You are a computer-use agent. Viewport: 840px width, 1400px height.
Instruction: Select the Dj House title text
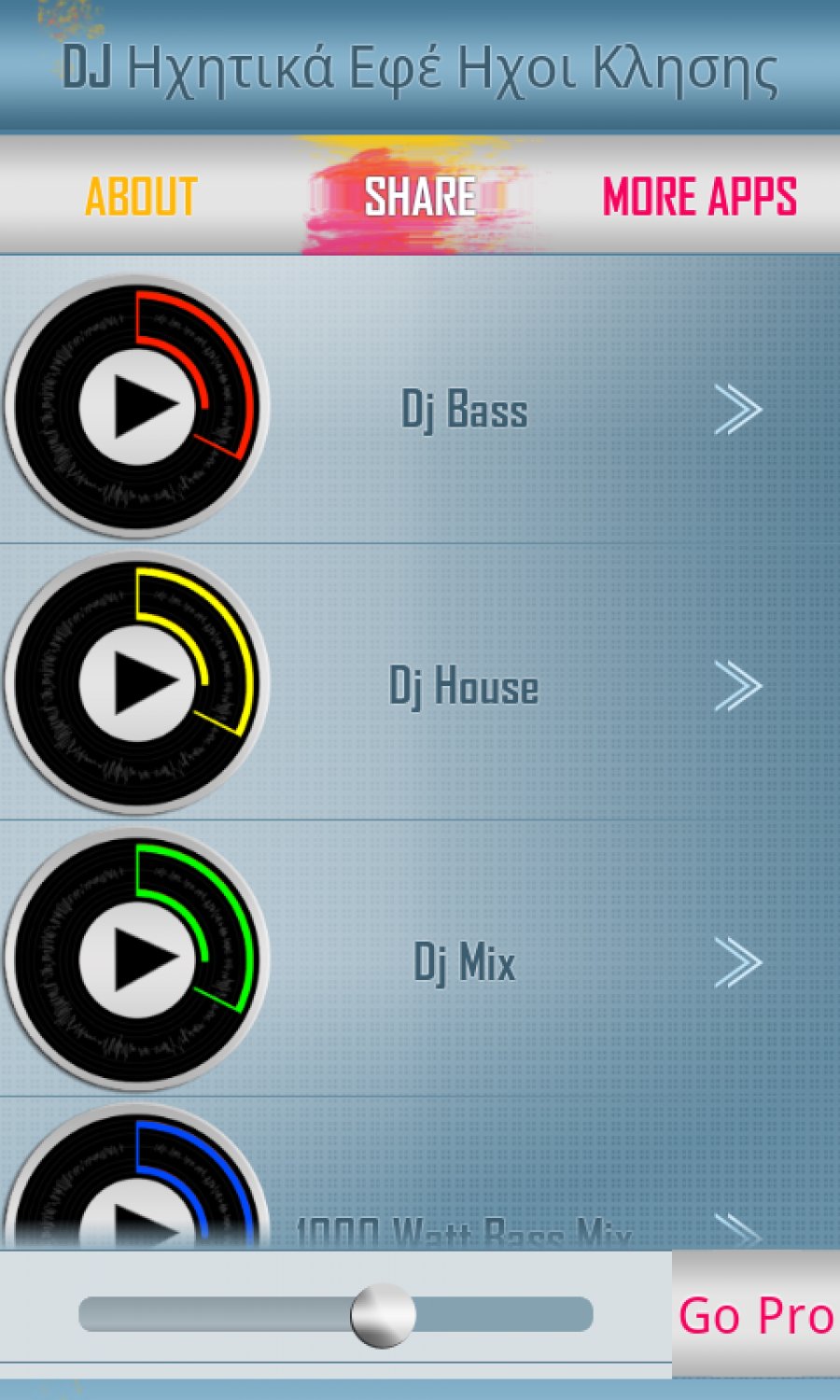point(464,687)
